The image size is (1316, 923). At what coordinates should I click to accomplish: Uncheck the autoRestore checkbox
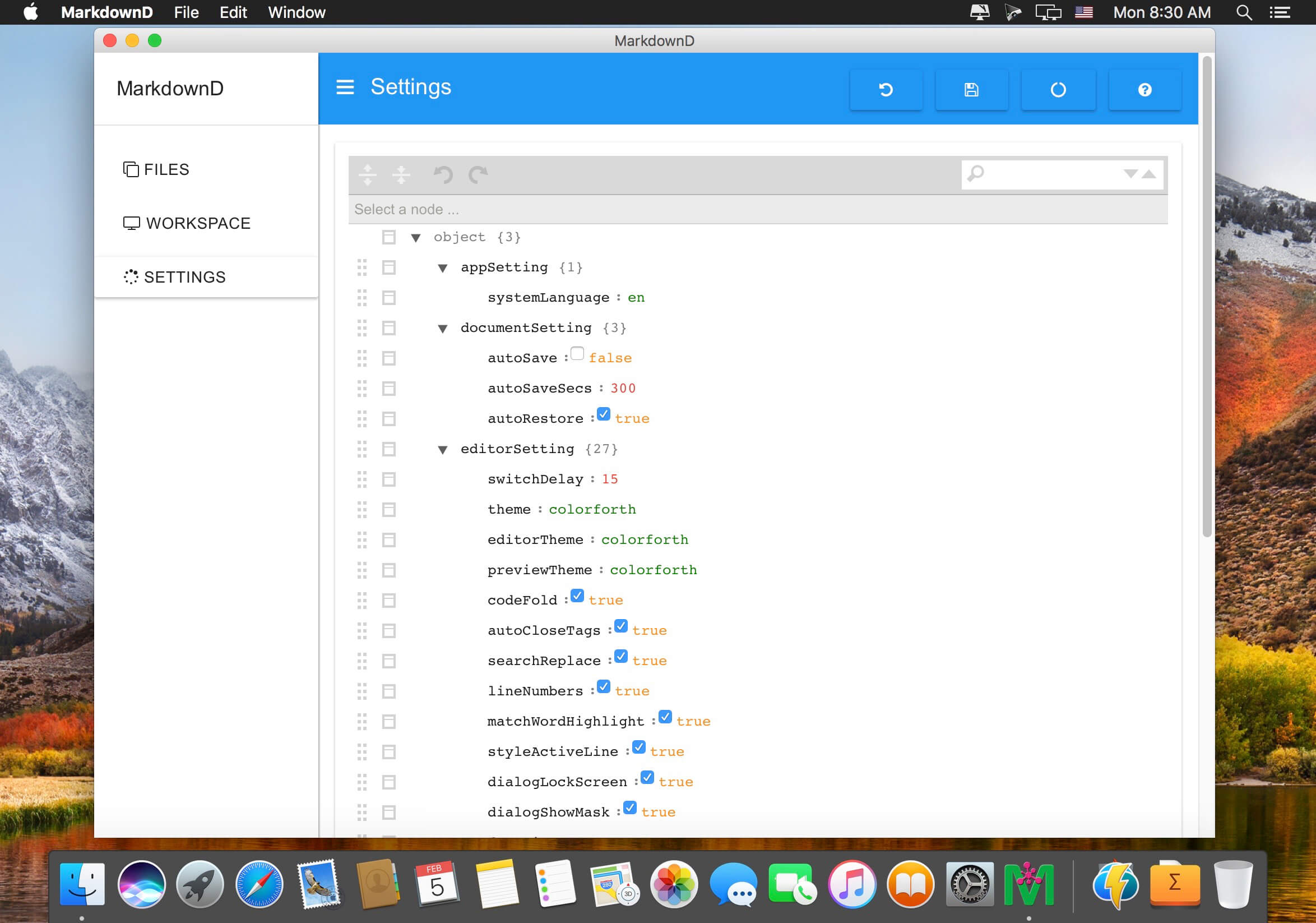tap(604, 414)
